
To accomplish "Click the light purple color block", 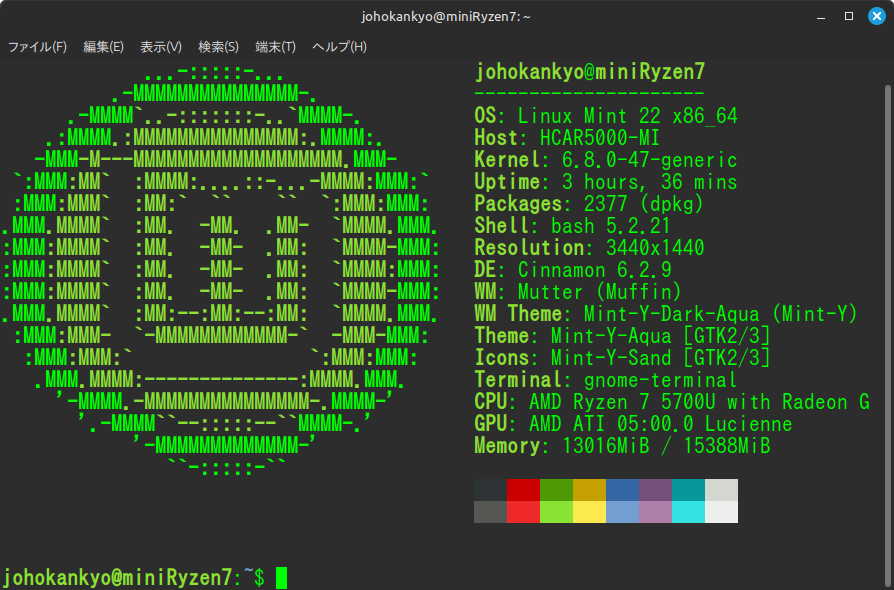I will pos(655,512).
